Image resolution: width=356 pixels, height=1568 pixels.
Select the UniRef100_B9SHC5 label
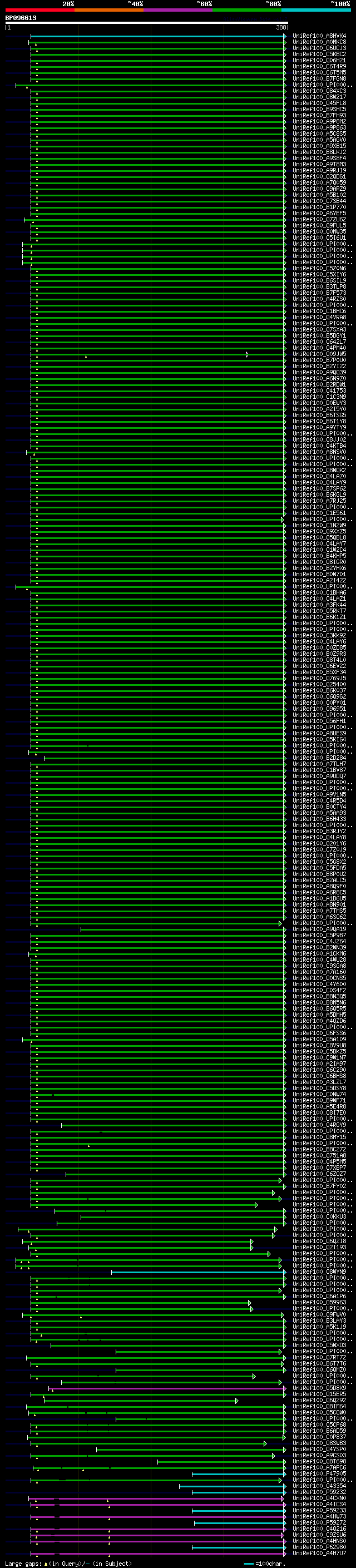tap(319, 109)
